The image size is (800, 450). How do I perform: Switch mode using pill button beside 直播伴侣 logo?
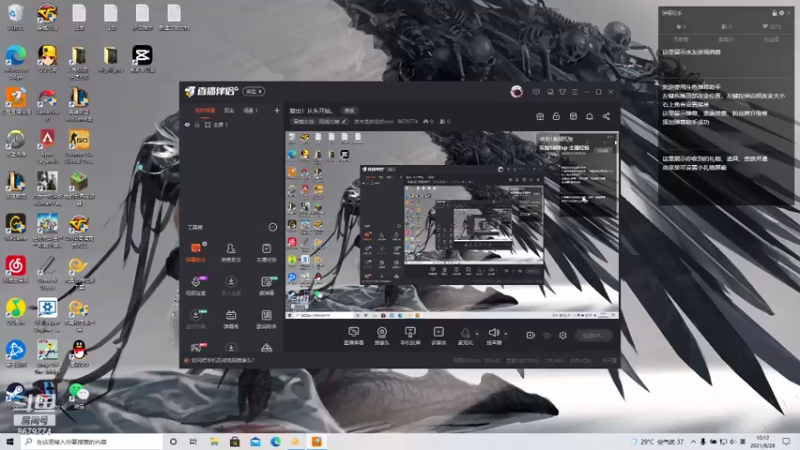tap(254, 91)
